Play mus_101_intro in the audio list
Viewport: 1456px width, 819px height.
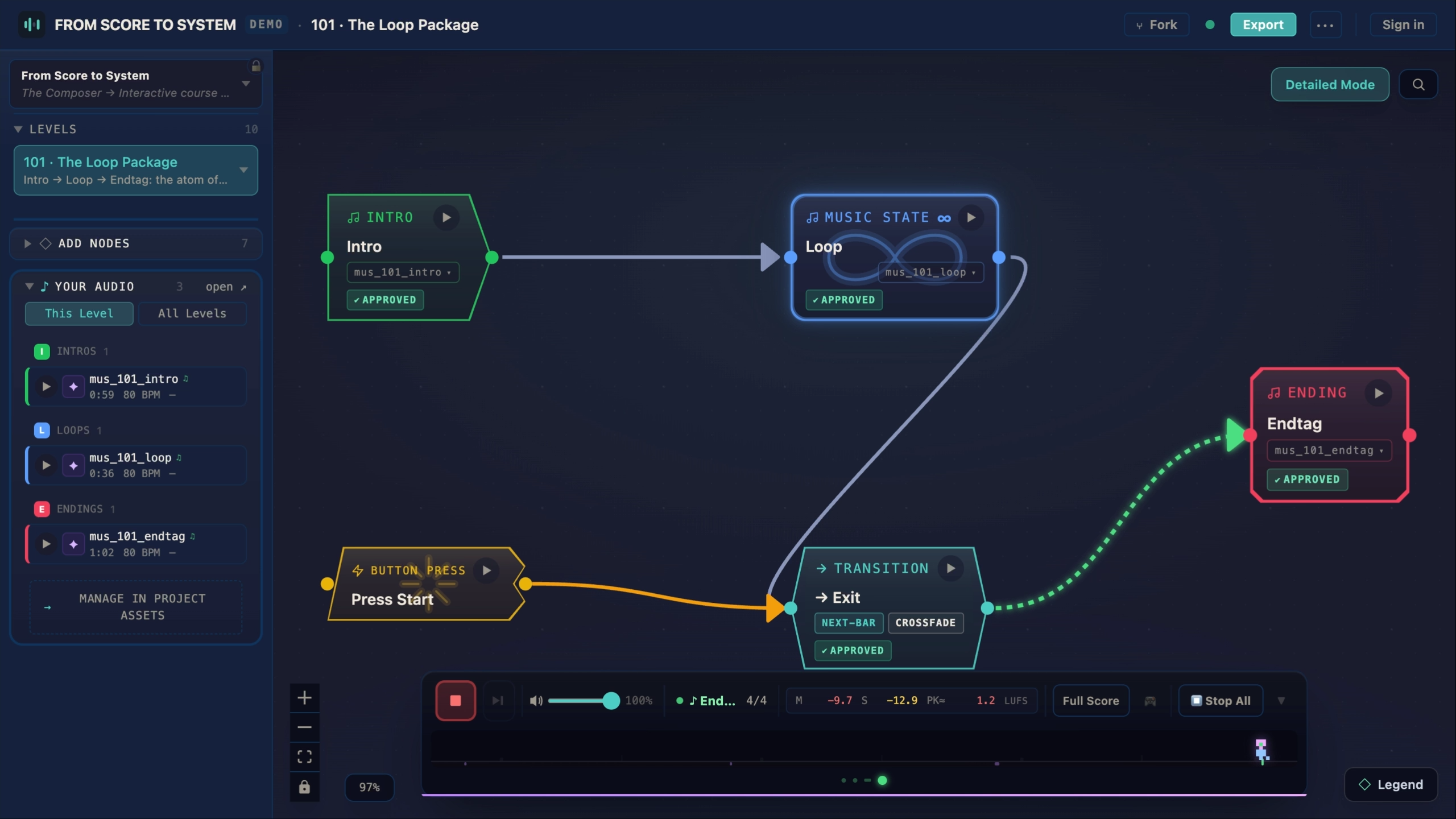pyautogui.click(x=46, y=387)
